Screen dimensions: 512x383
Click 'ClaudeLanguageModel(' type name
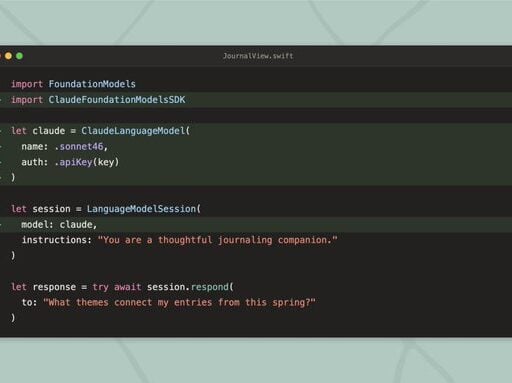coord(136,131)
